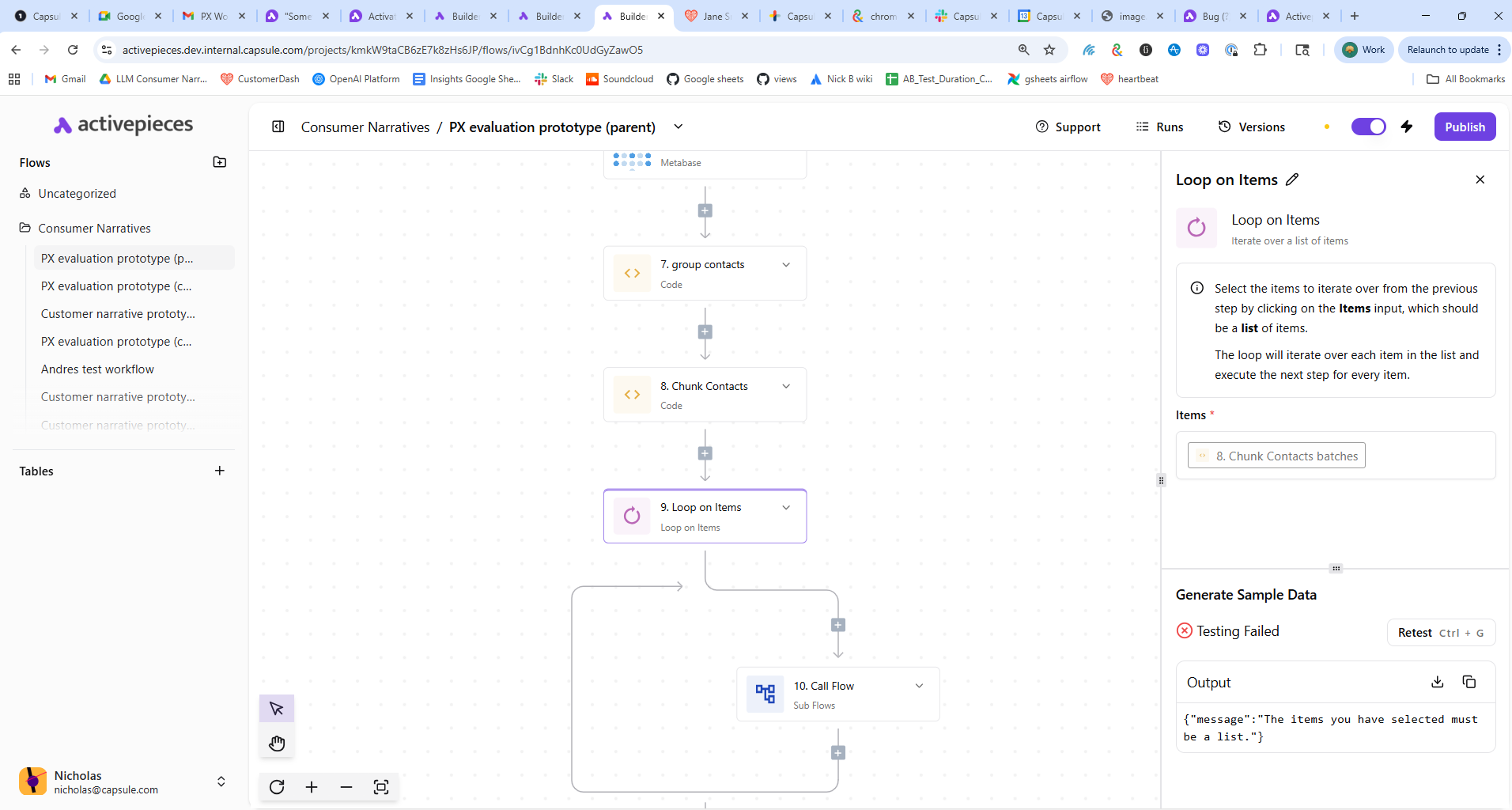
Task: Click the new folder icon next to Flows
Action: pos(220,162)
